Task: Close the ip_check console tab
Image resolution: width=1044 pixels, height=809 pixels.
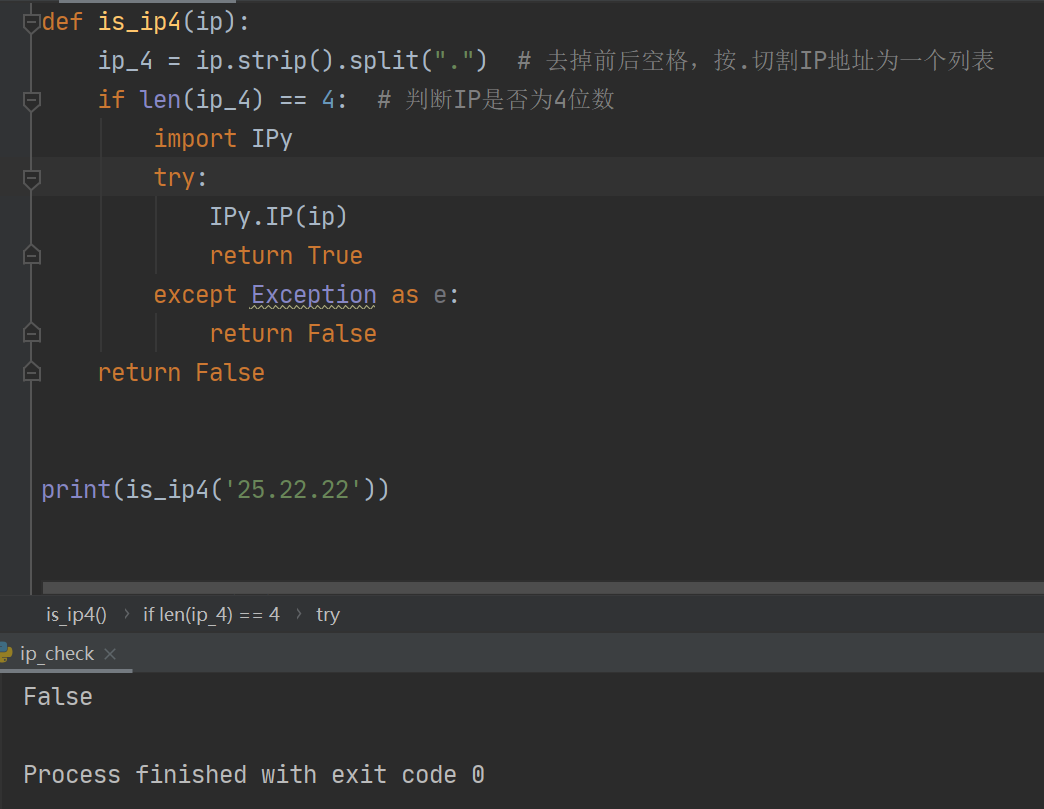Action: pos(110,653)
